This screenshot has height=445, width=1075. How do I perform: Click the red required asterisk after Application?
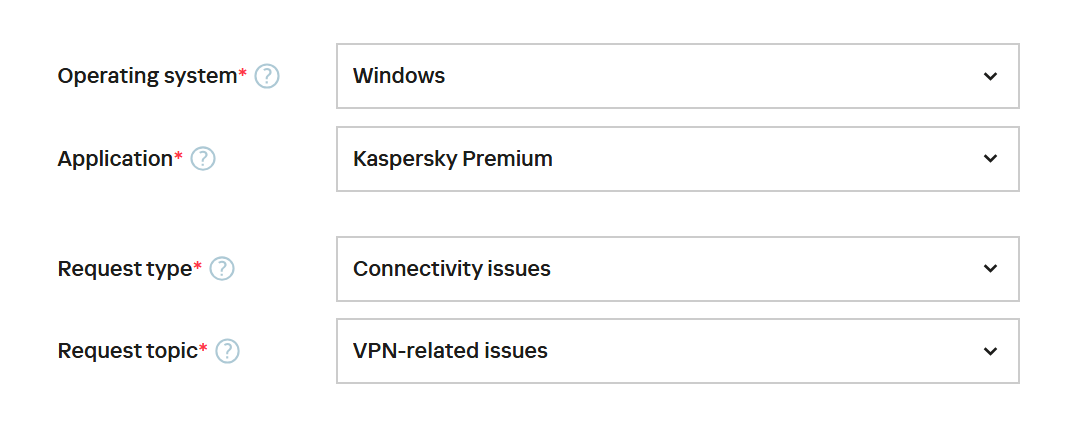pos(179,156)
